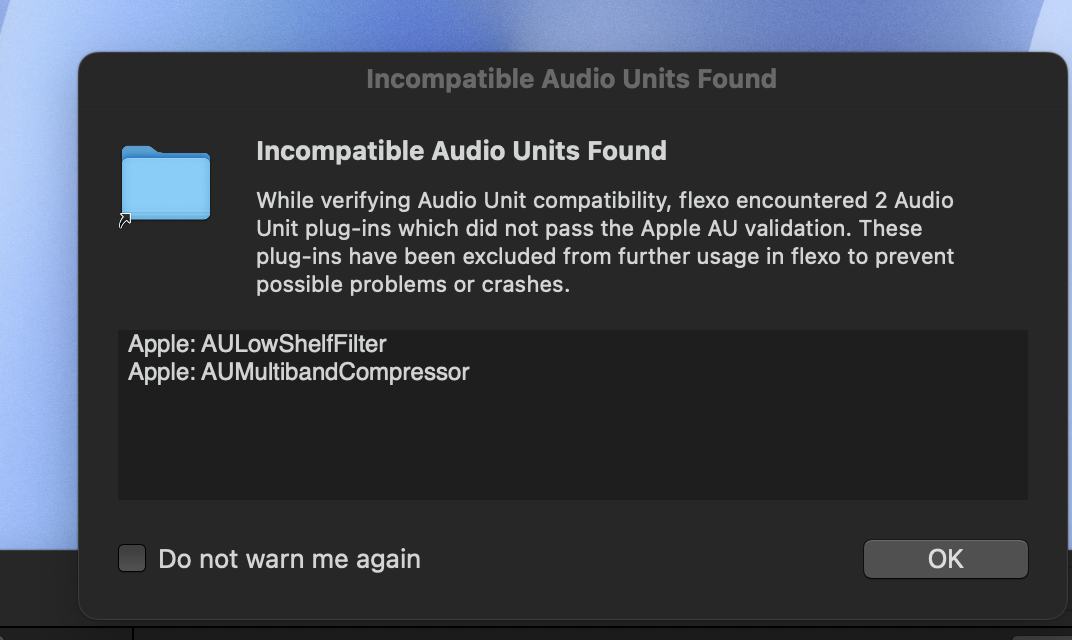Screen dimensions: 1072x640
Task: Enable the Do not warn me again checkbox
Action: [x=132, y=558]
